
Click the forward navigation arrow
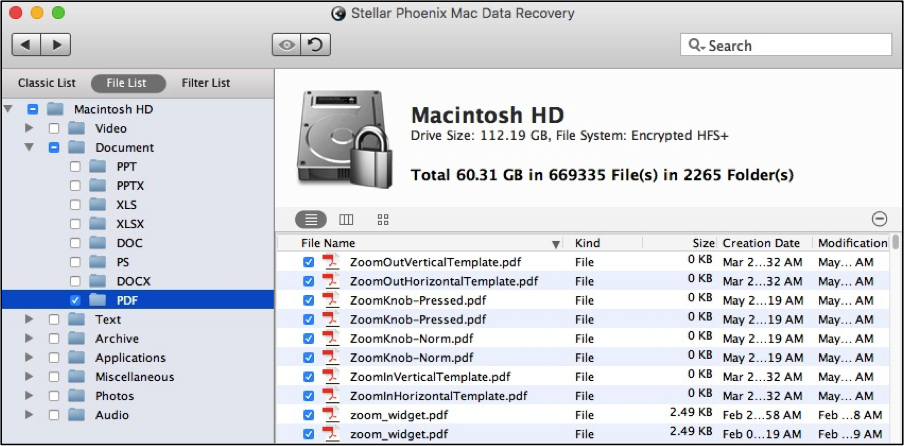click(x=56, y=45)
